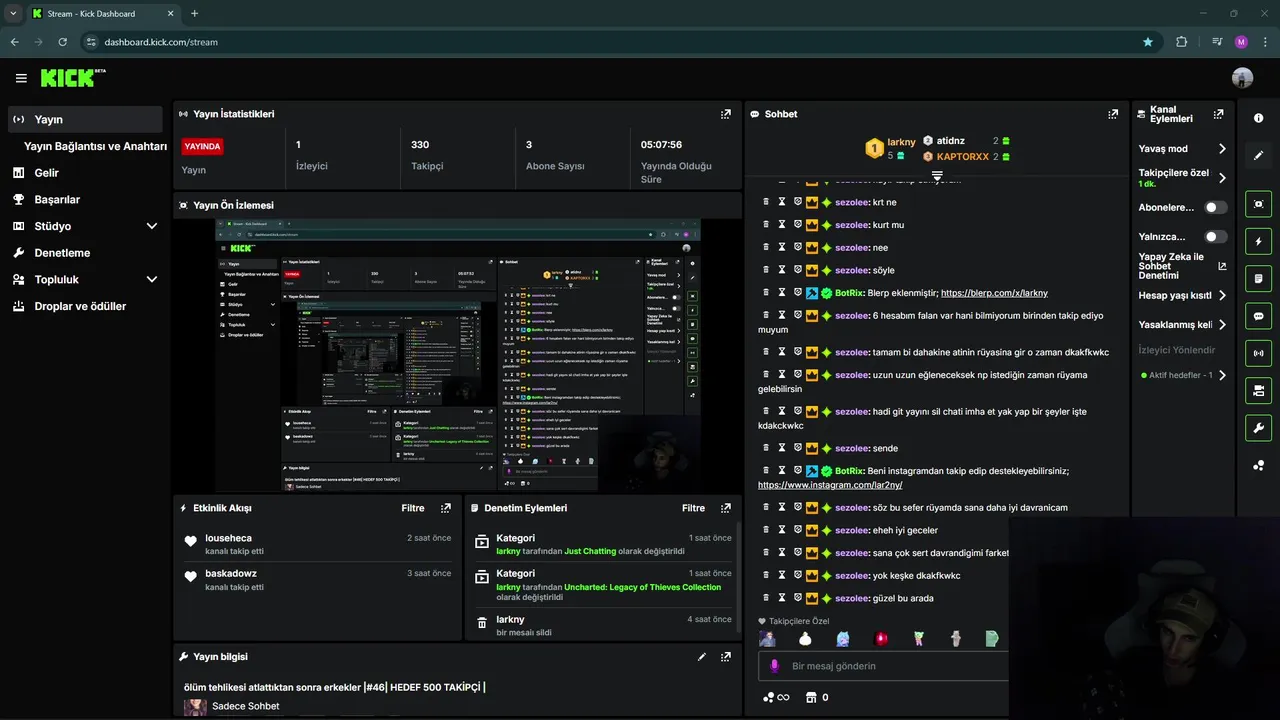Open the blerp.com/x/larkny link

point(994,293)
